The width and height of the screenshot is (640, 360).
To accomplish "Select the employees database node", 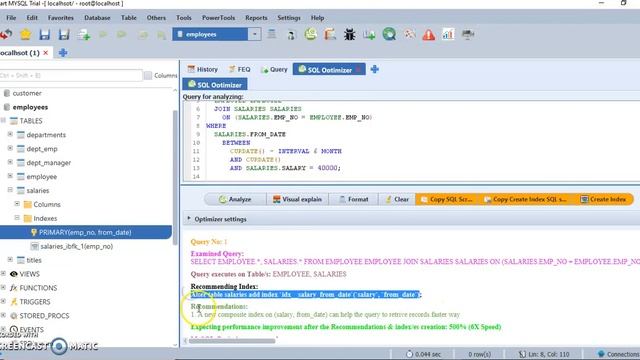I will pos(30,107).
